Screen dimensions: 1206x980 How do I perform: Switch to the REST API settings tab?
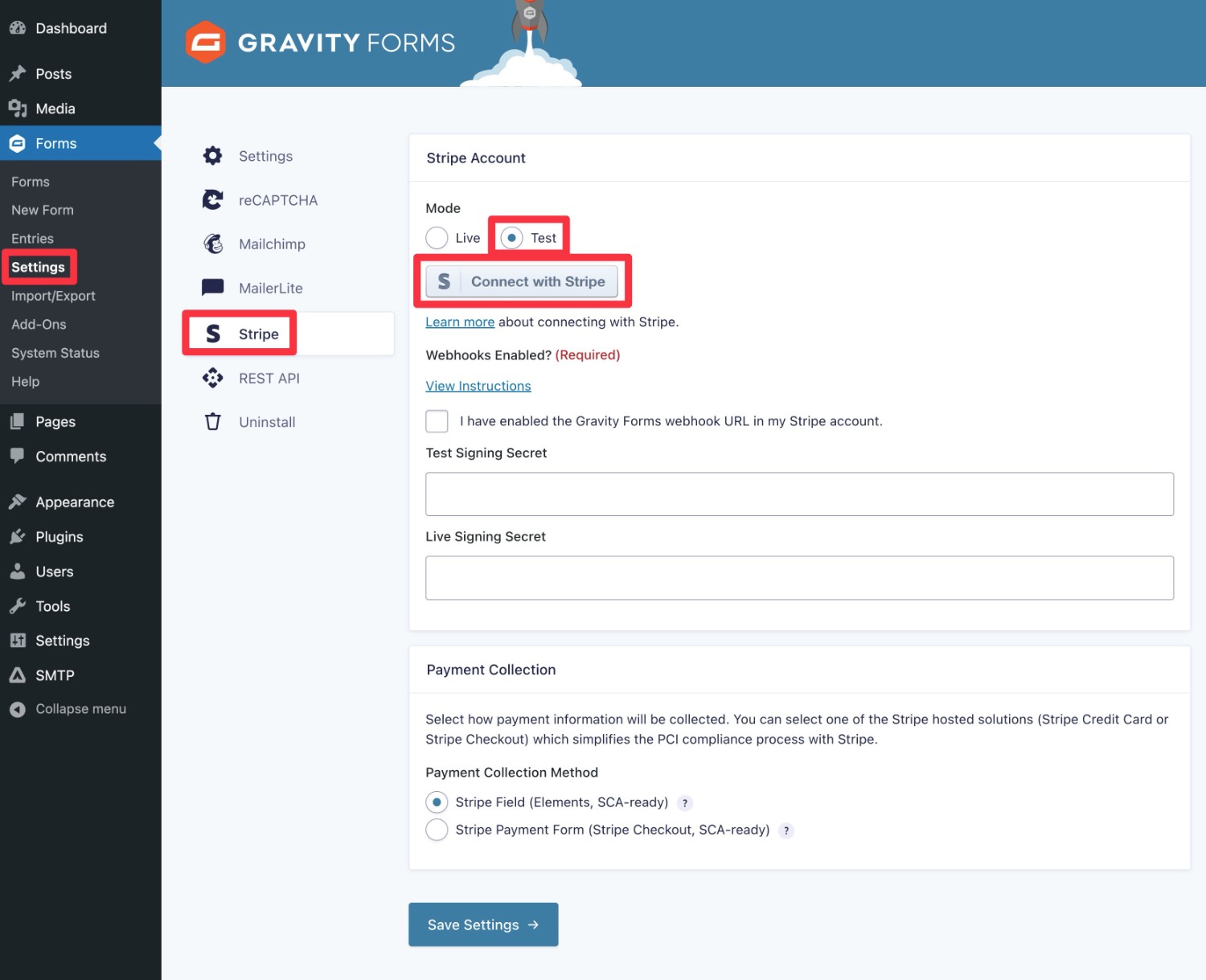pos(269,378)
